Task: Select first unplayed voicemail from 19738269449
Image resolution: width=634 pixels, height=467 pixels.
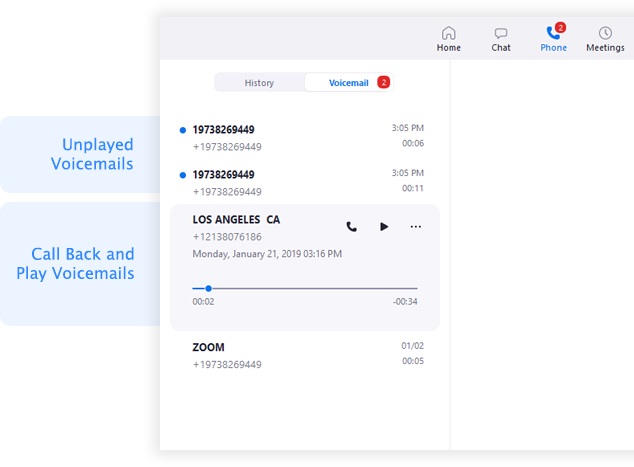Action: pos(300,137)
